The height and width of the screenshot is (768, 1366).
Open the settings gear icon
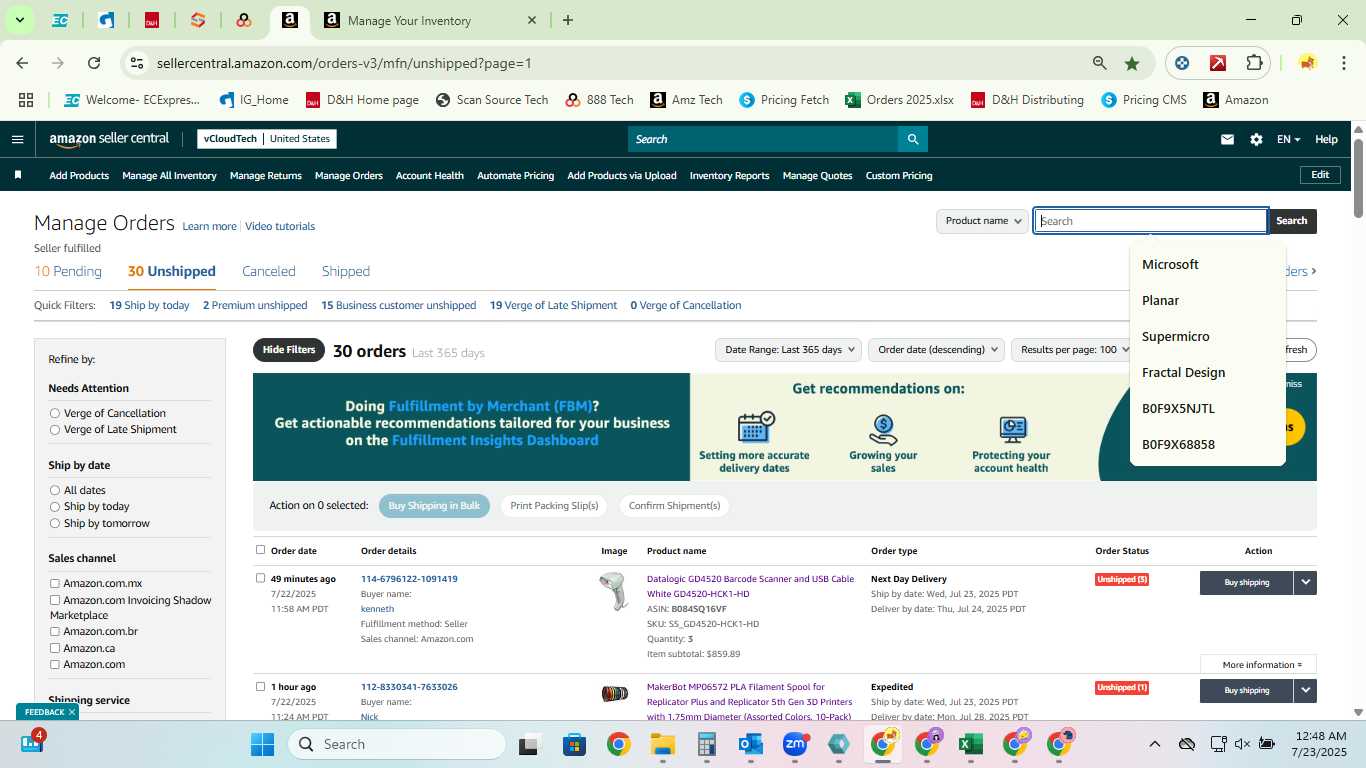click(x=1256, y=140)
